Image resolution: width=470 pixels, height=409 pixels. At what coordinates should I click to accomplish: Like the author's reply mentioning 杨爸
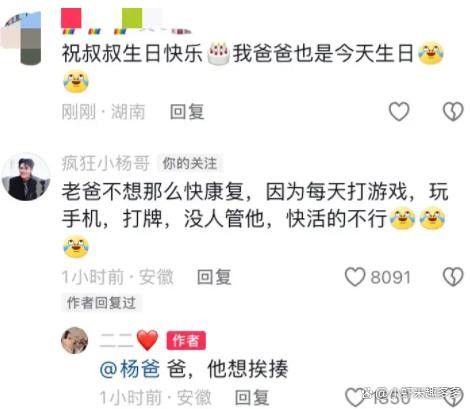pyautogui.click(x=355, y=397)
